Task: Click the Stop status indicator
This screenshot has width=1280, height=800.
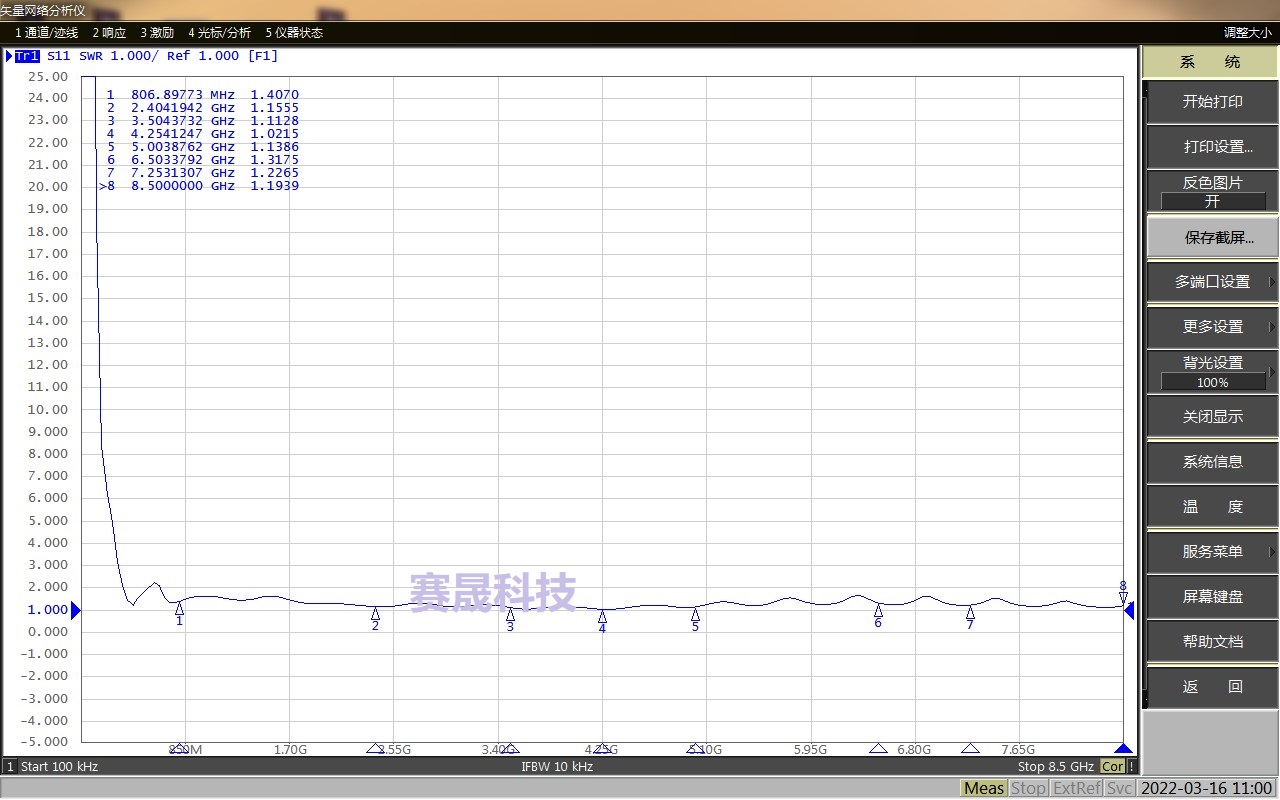Action: (1029, 788)
